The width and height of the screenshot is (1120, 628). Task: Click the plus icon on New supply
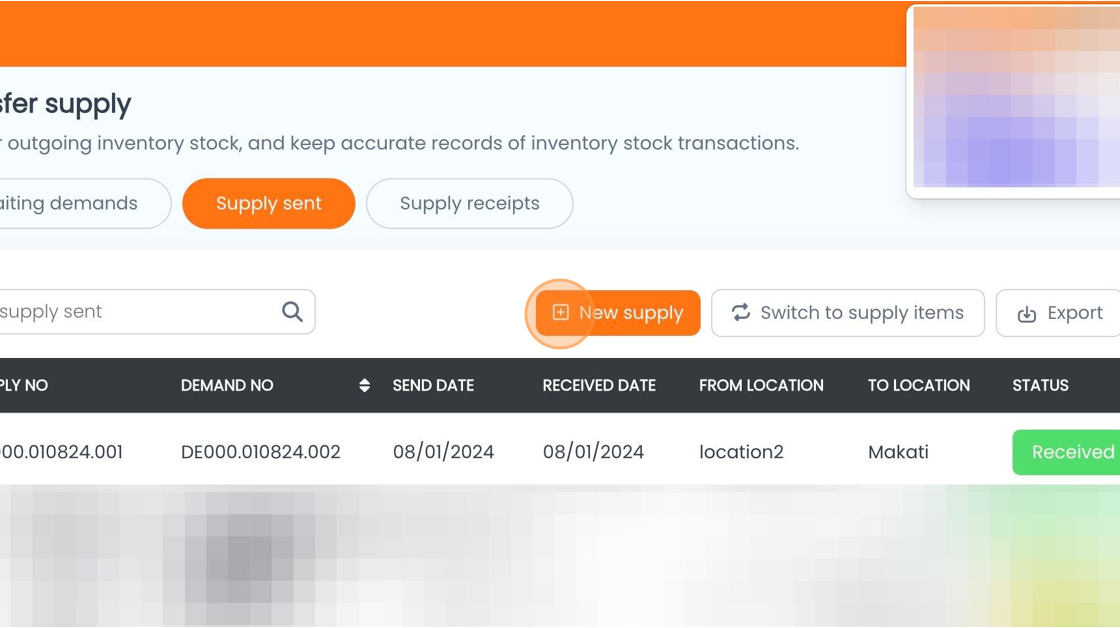561,313
